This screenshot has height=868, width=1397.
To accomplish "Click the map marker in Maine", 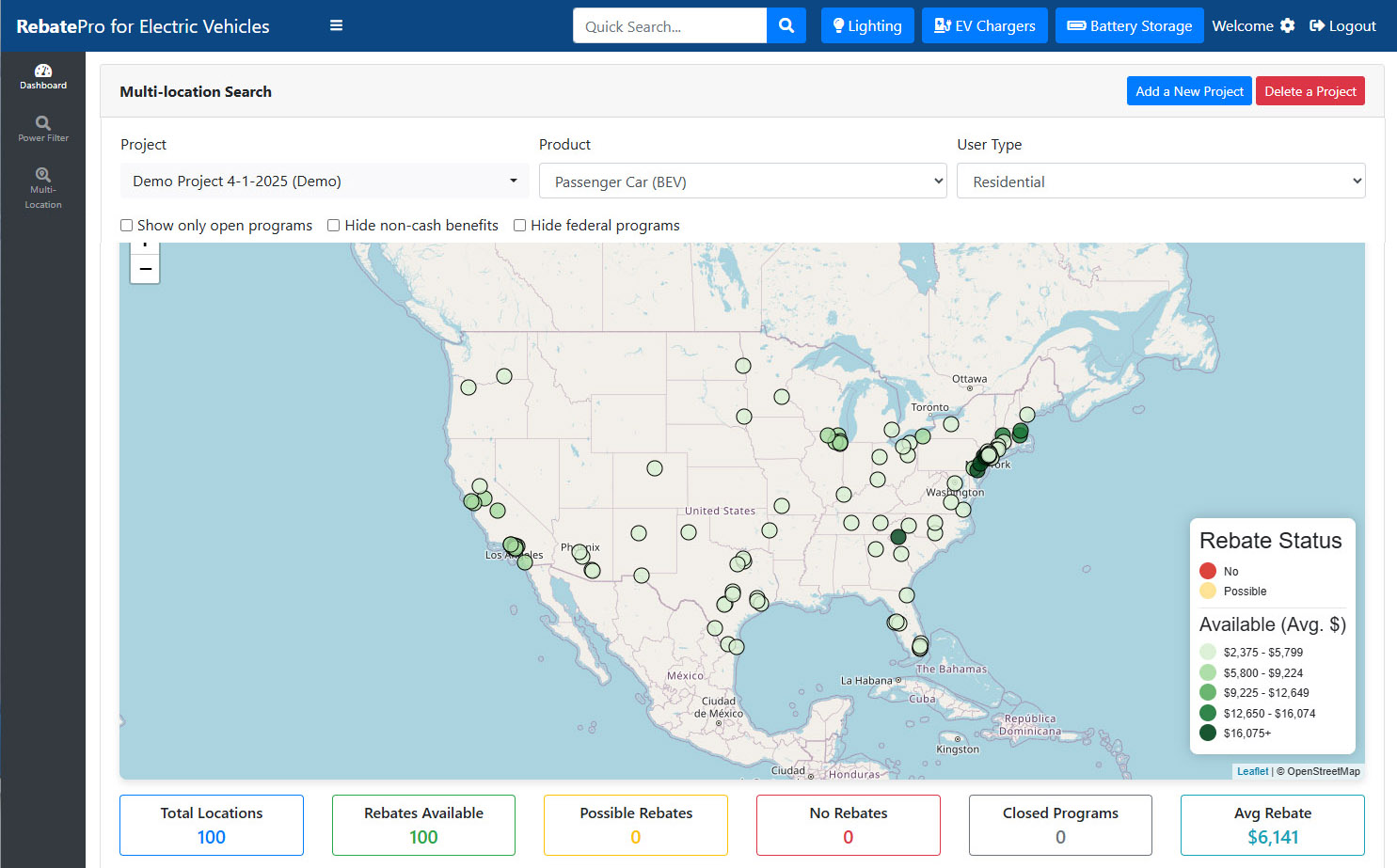I will pyautogui.click(x=1027, y=415).
